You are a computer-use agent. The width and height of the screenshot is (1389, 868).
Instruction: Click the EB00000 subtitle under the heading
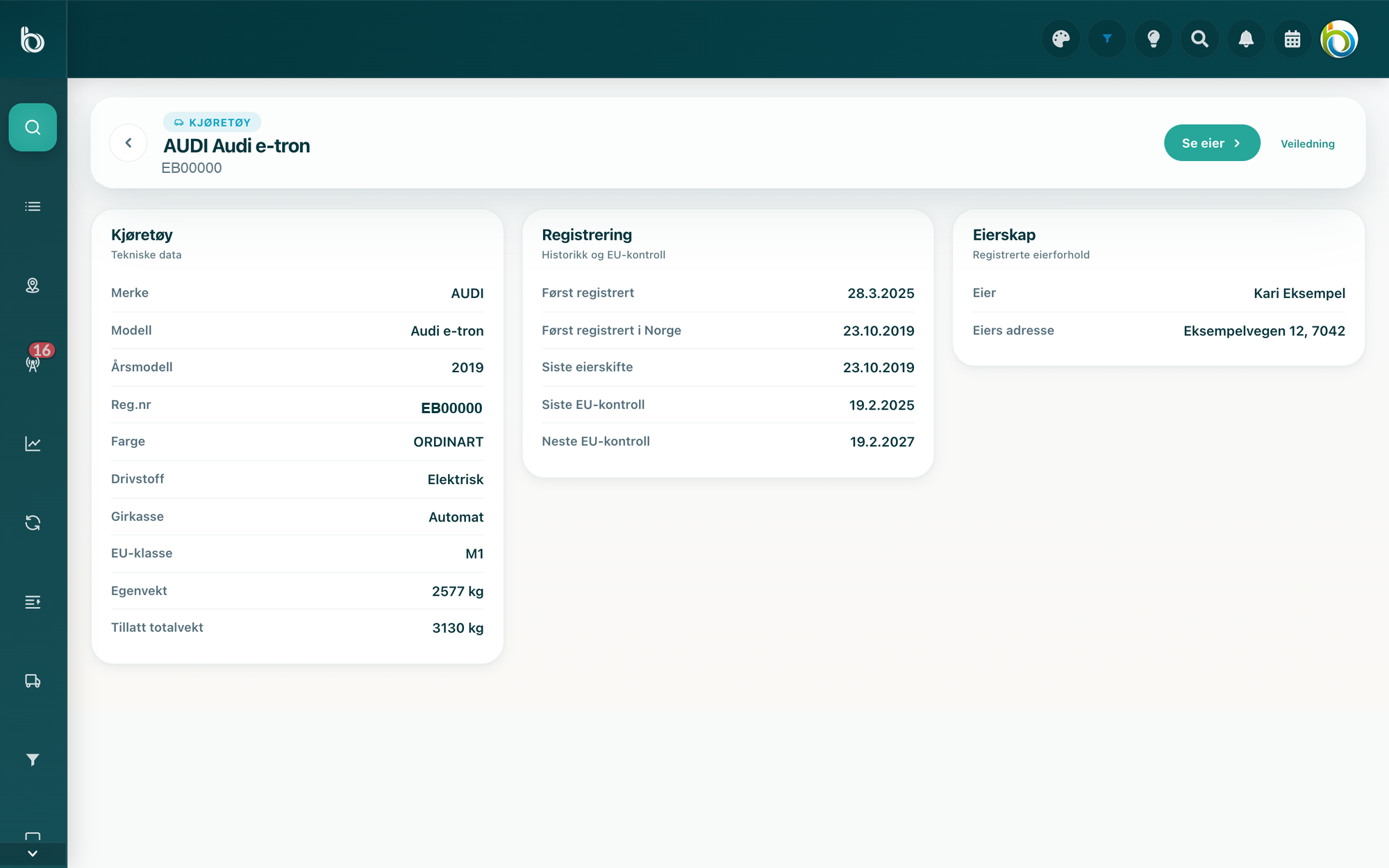point(192,168)
